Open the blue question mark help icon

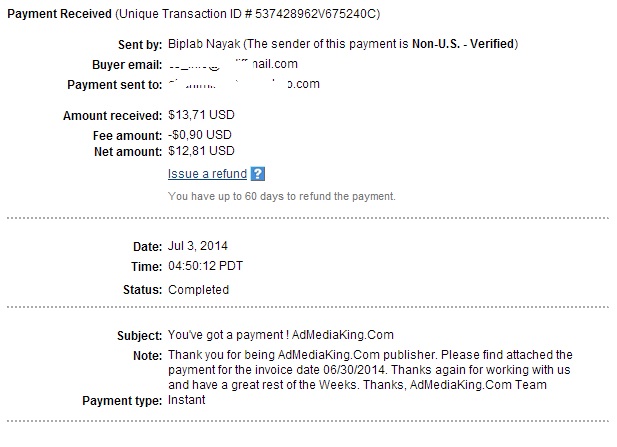(258, 174)
